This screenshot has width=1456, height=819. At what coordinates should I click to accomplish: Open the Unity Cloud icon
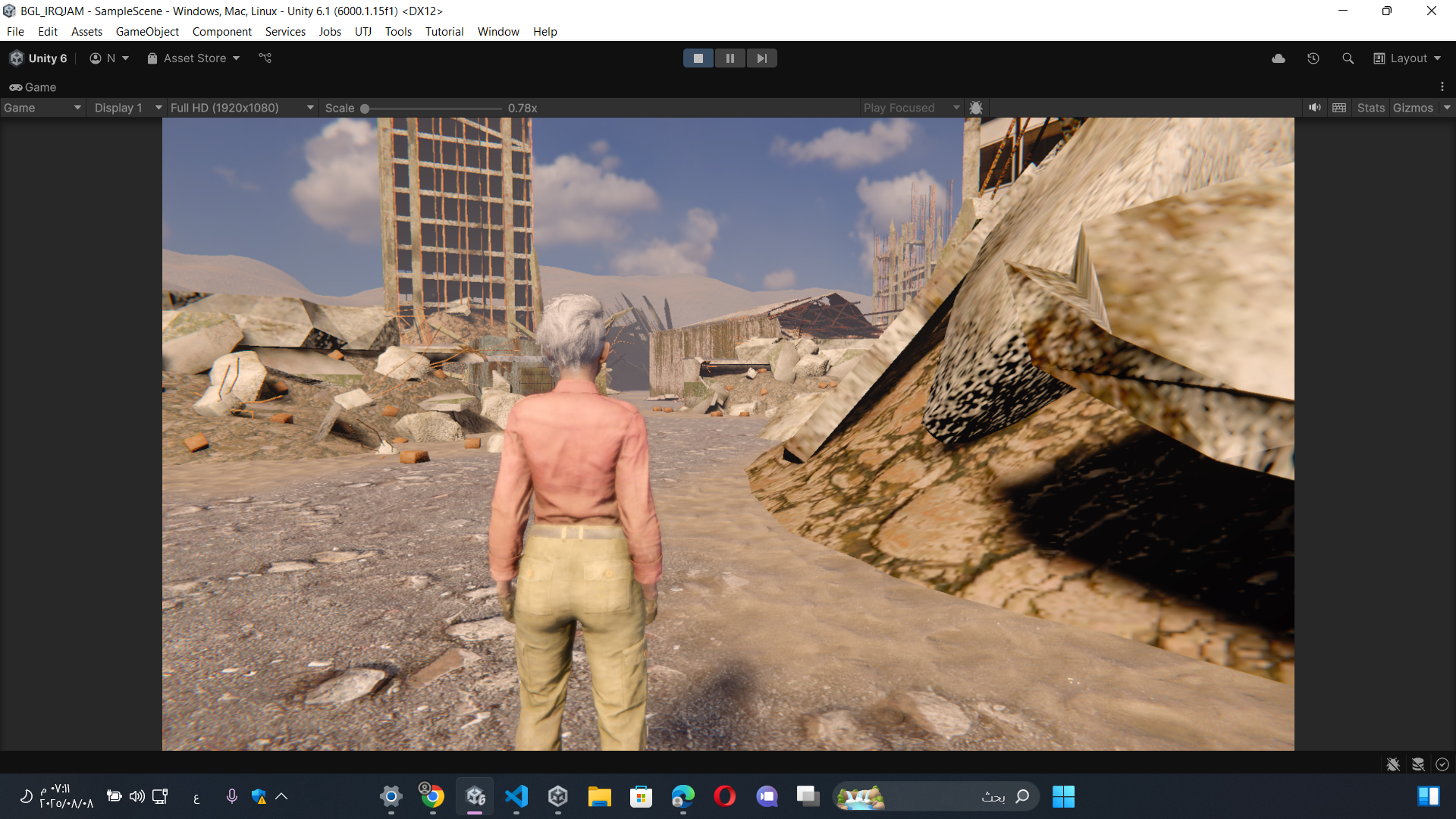[x=1279, y=58]
